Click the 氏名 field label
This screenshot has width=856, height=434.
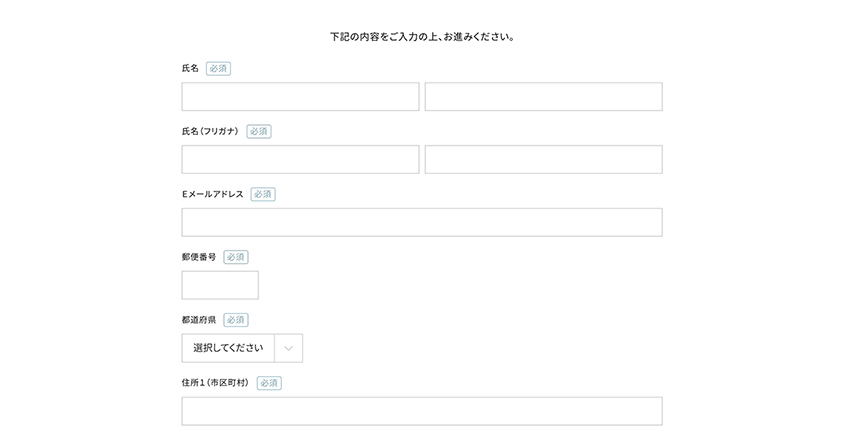[x=190, y=69]
